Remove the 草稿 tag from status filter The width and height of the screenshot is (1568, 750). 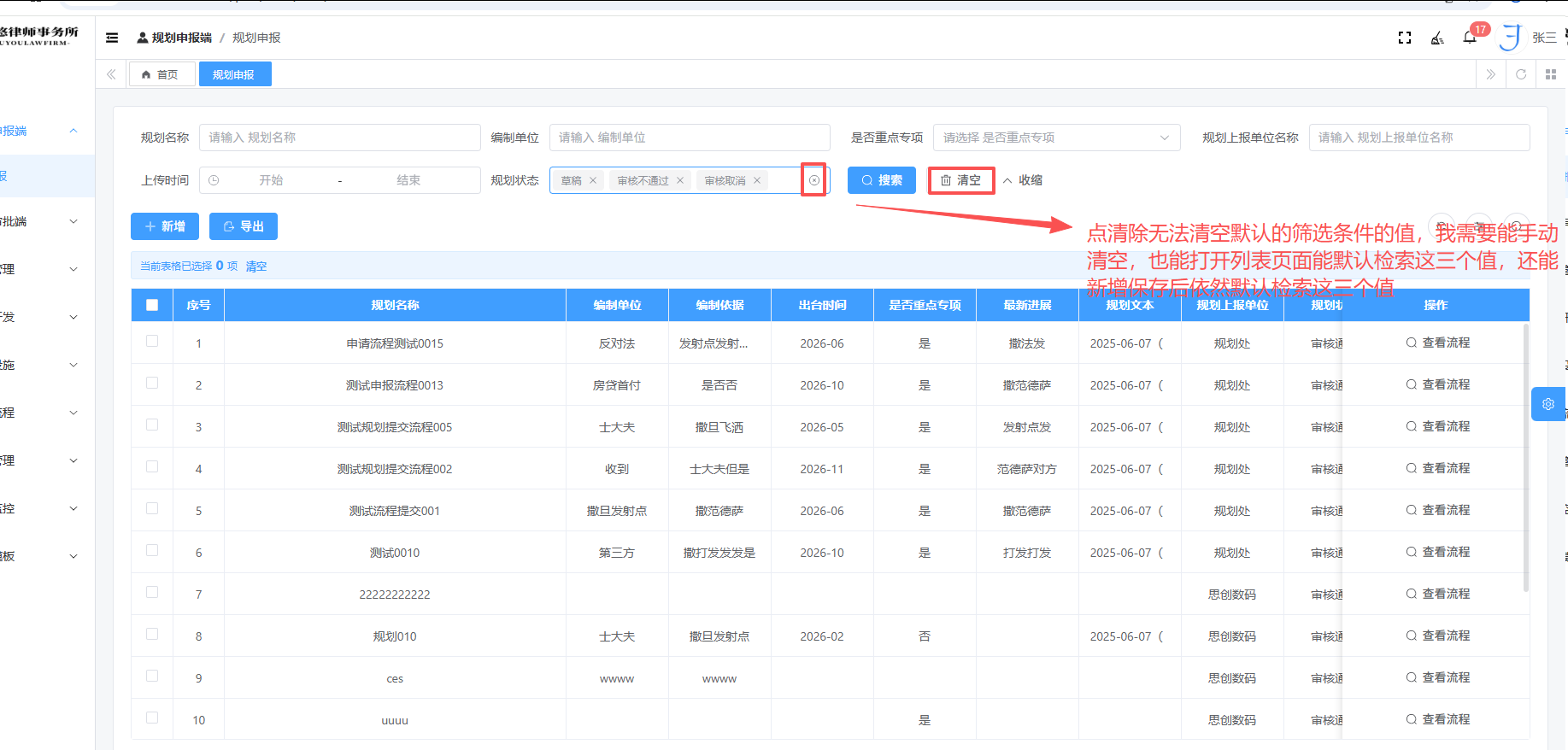(x=593, y=180)
